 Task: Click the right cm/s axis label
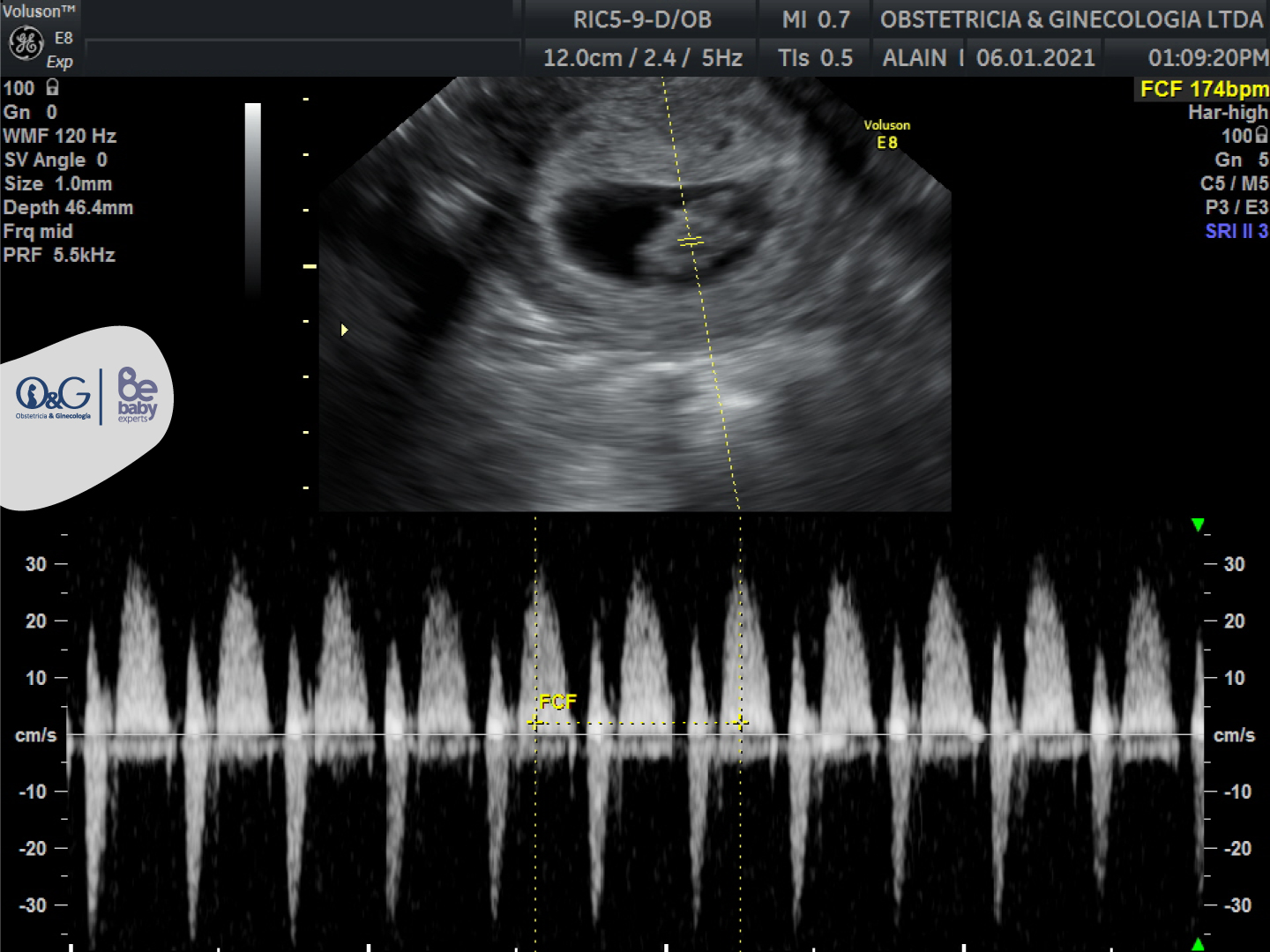click(x=1234, y=735)
